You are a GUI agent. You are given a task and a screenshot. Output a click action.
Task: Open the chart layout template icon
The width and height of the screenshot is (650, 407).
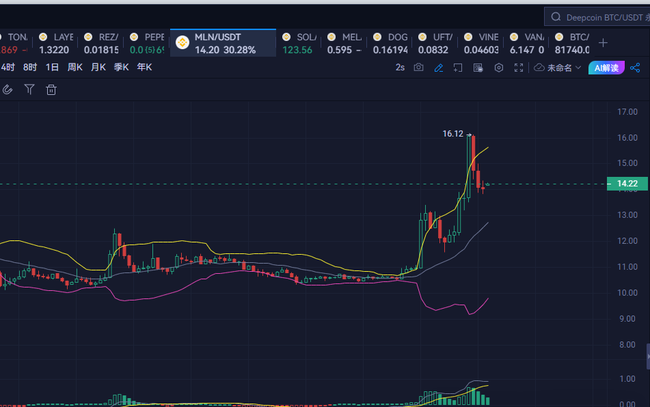pyautogui.click(x=478, y=68)
